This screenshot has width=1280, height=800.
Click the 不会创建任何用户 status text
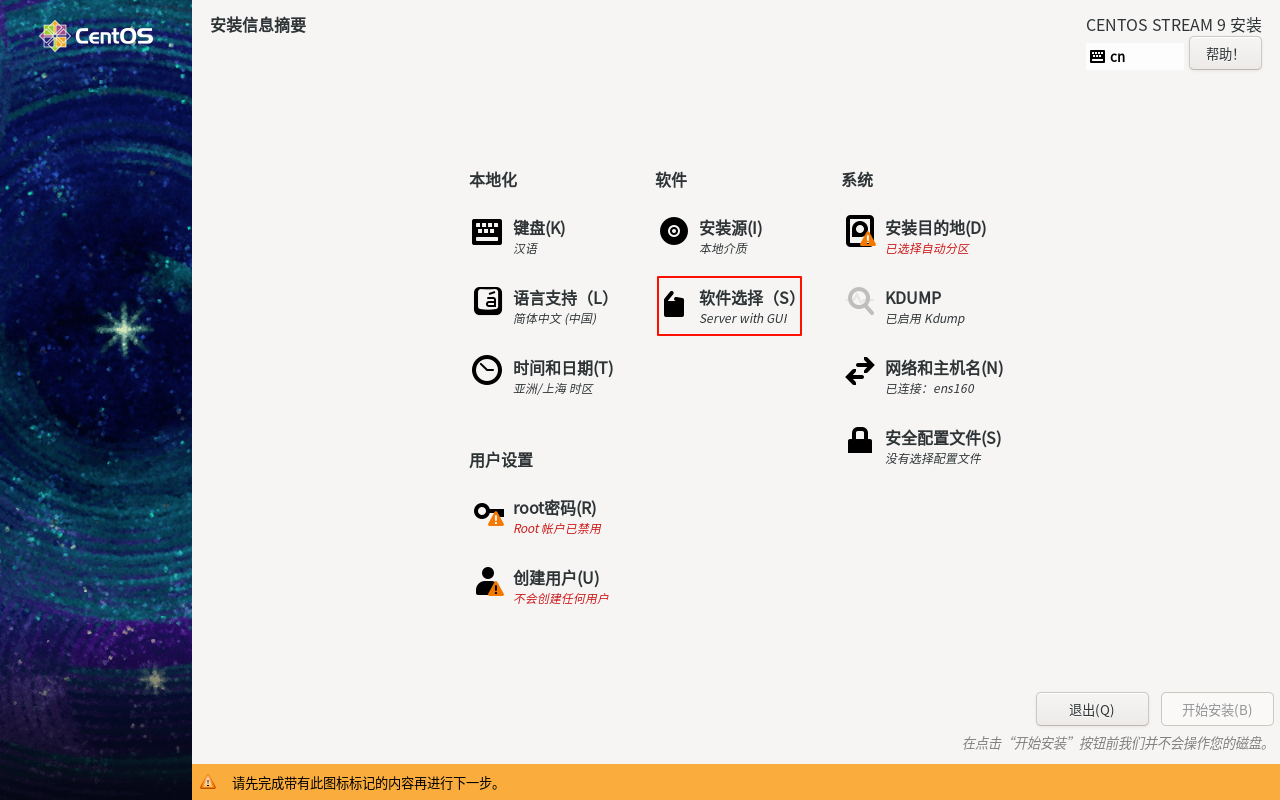560,599
